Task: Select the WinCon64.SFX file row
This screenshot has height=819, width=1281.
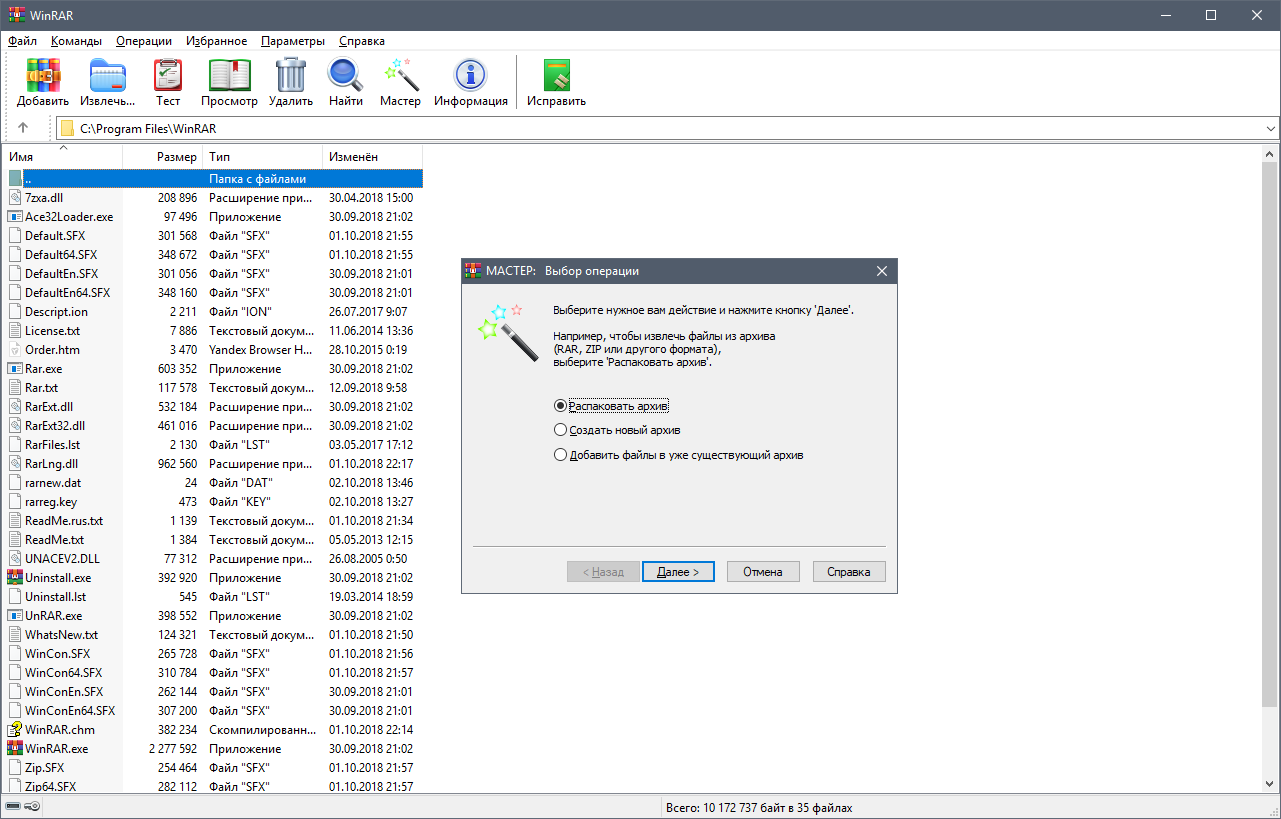Action: click(214, 672)
